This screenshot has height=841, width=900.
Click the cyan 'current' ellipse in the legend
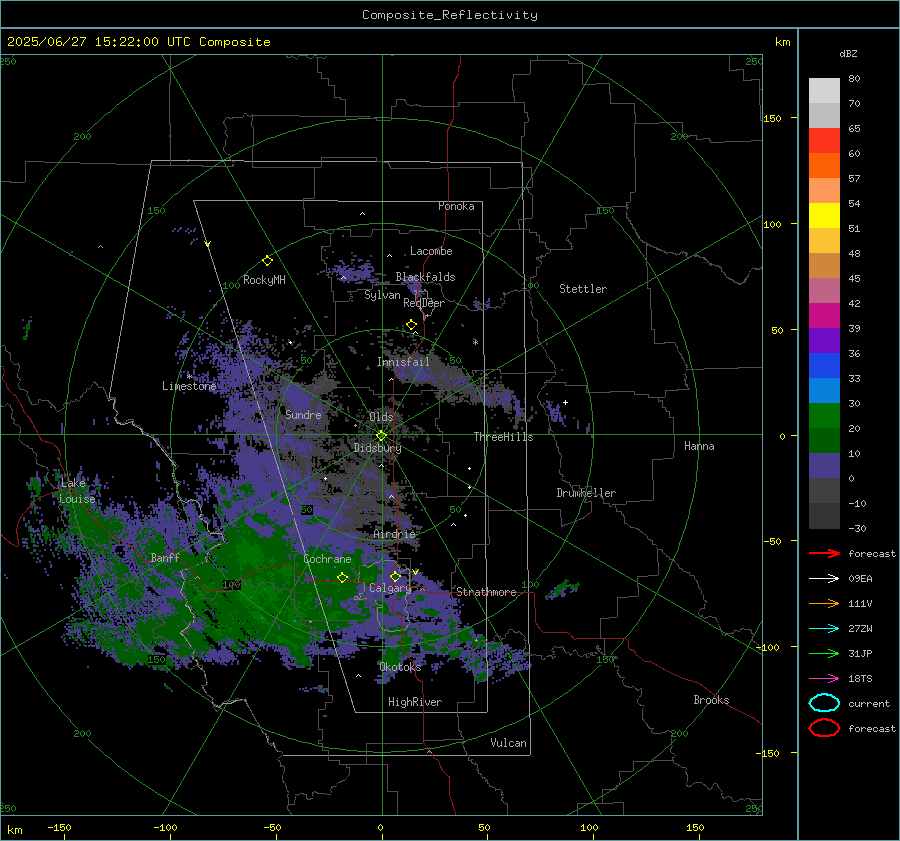coord(824,703)
